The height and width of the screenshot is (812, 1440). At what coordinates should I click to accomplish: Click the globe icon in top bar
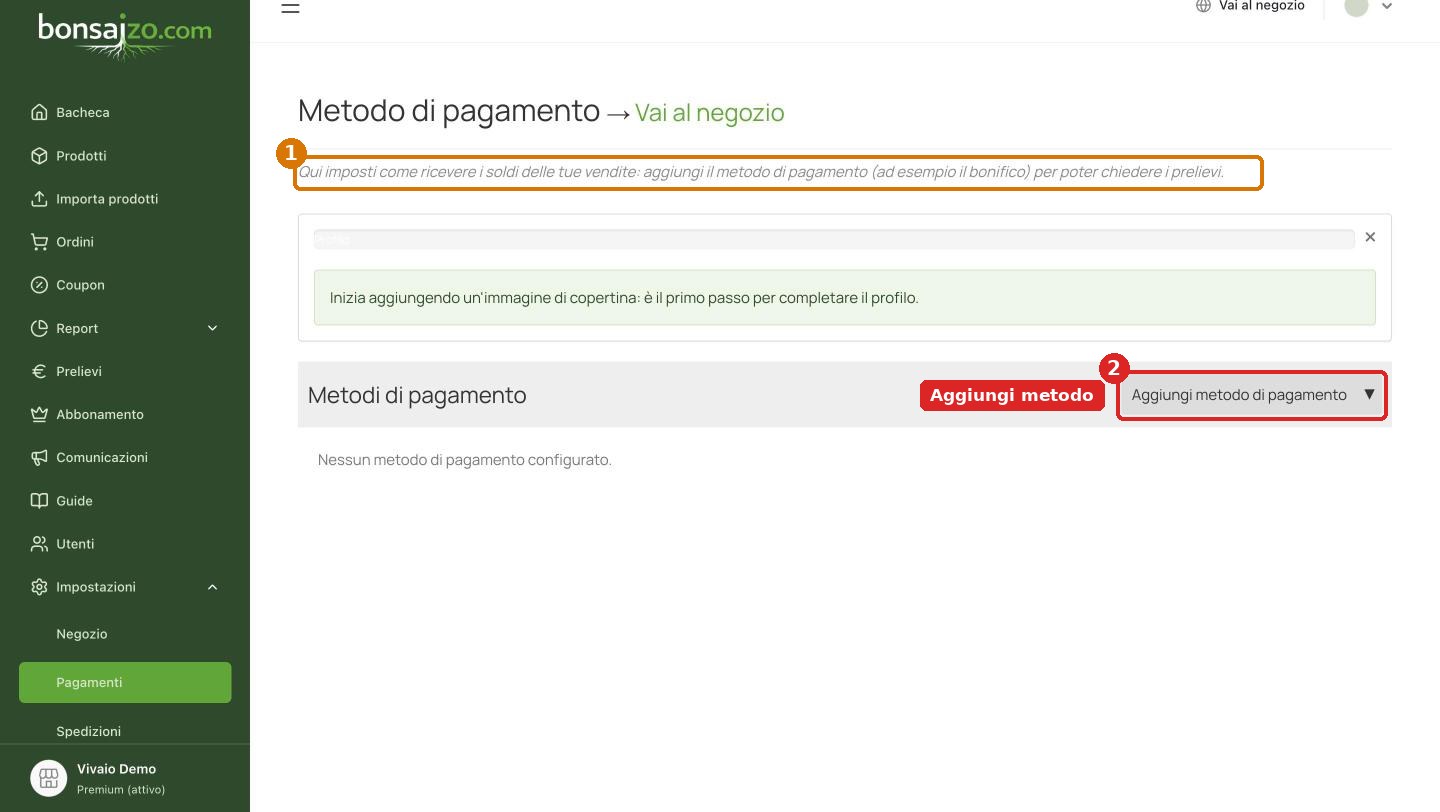coord(1203,6)
